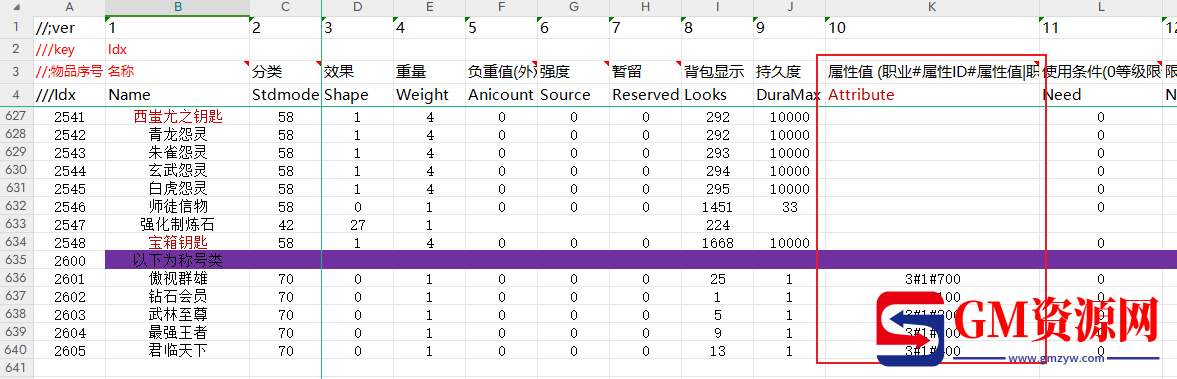Click the 'Weight' cell

430,95
